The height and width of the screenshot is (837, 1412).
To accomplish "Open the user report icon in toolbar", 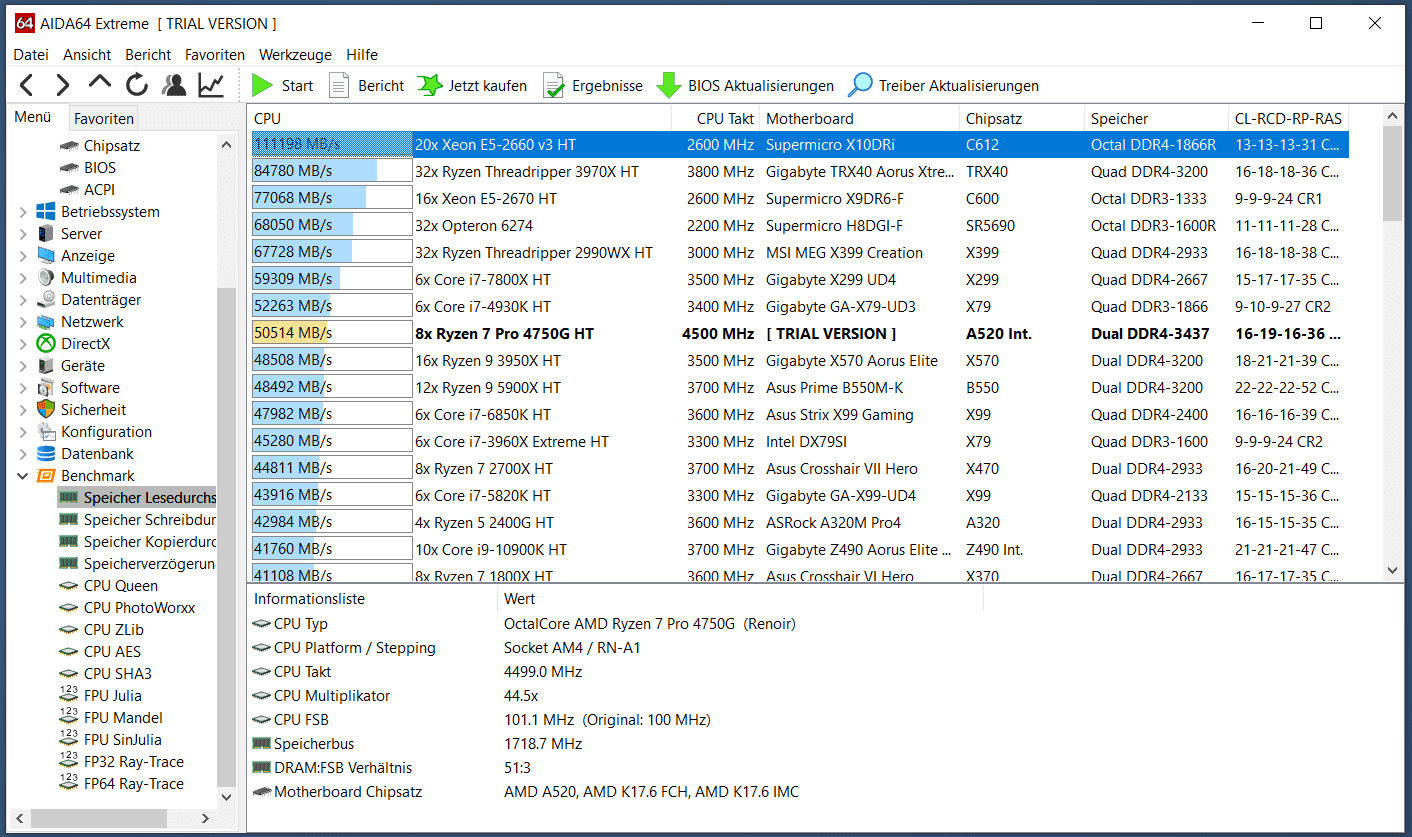I will tap(174, 85).
